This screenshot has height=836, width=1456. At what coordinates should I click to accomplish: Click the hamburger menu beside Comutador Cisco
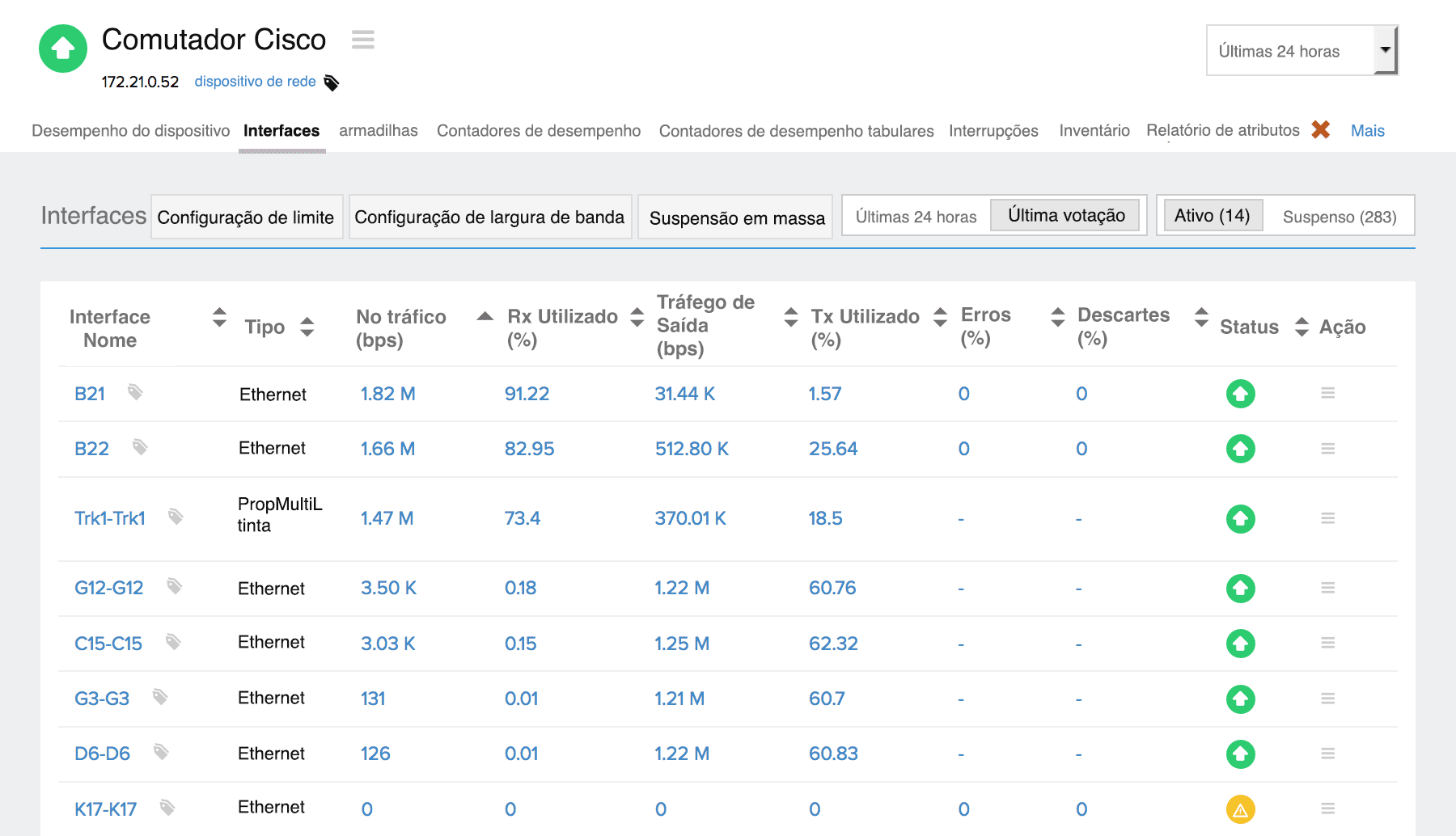(x=362, y=40)
